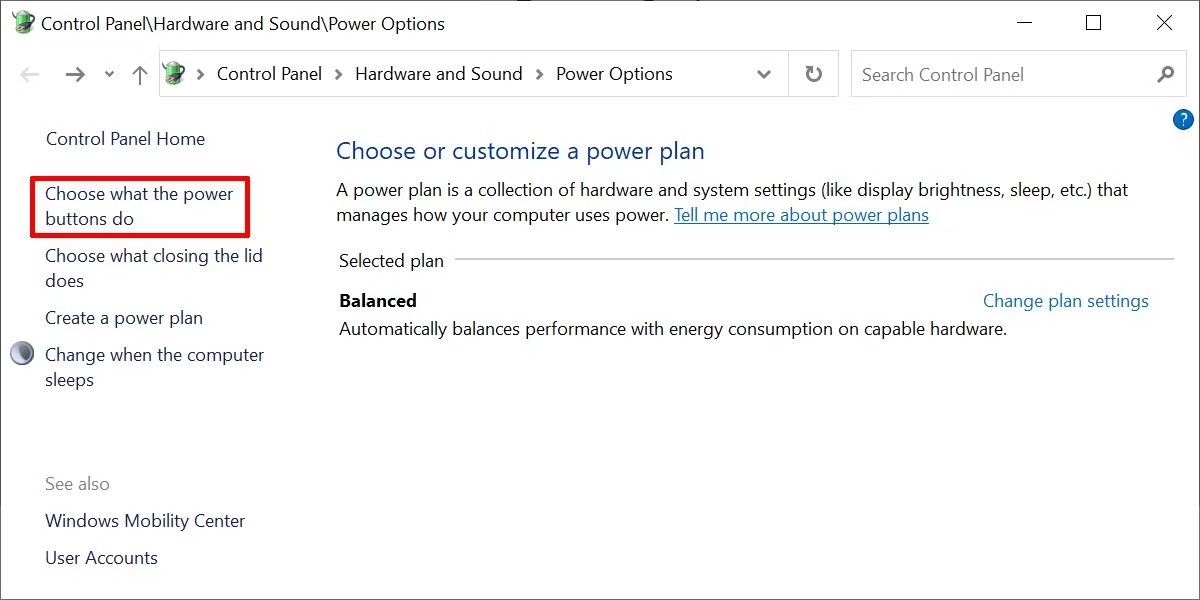This screenshot has width=1200, height=600.
Task: Go up one level with the Up arrow
Action: [x=140, y=74]
